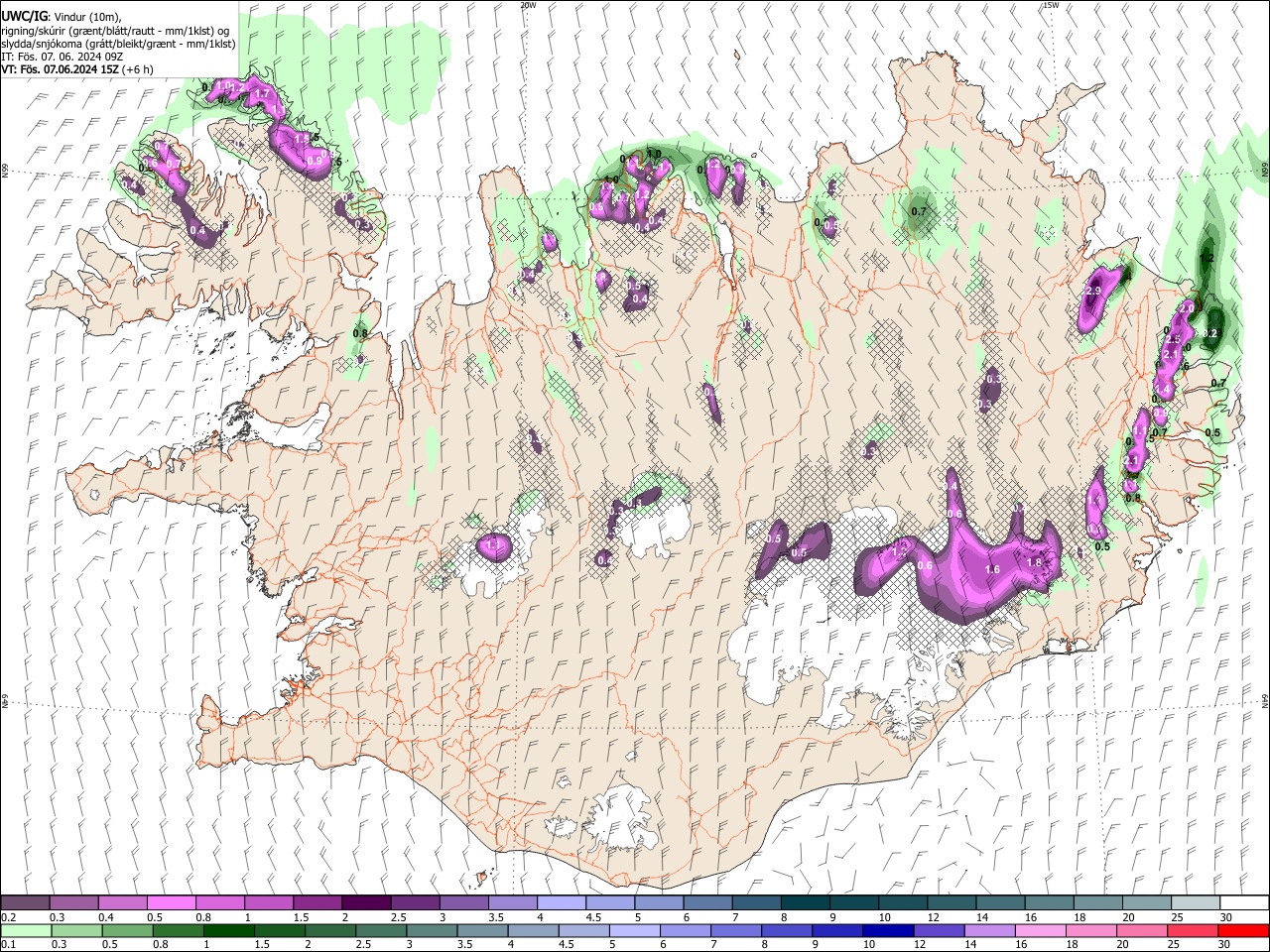The height and width of the screenshot is (952, 1270).
Task: Click the 1.8 precipitation value on the map
Action: click(x=1034, y=562)
